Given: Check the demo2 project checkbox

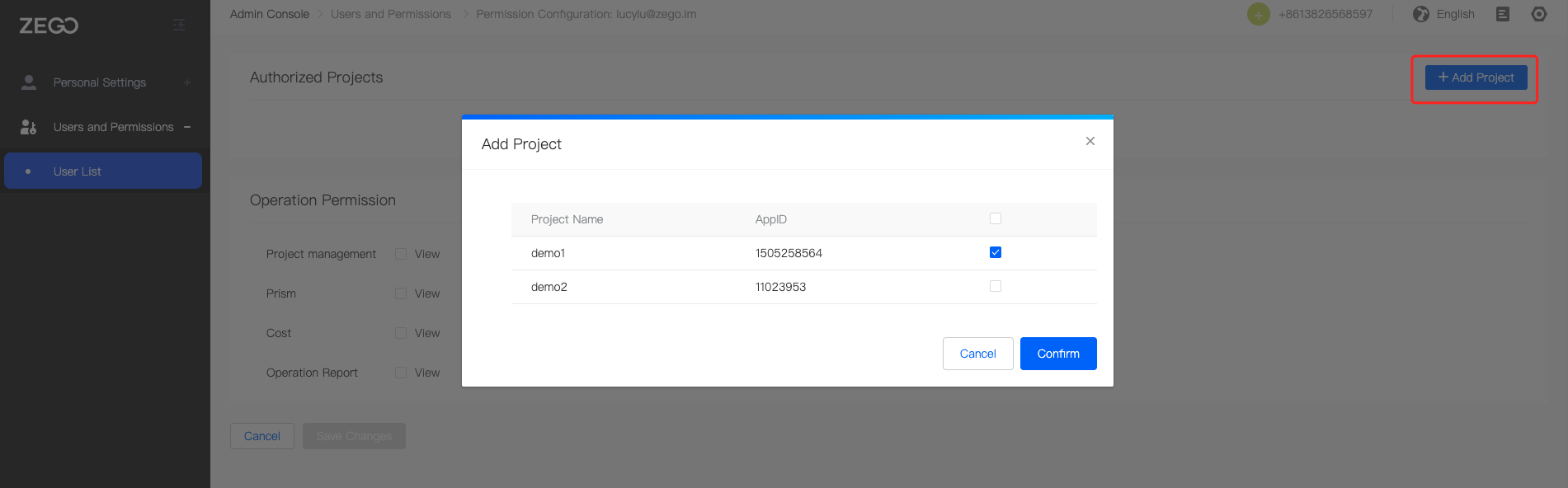Looking at the screenshot, I should point(995,286).
